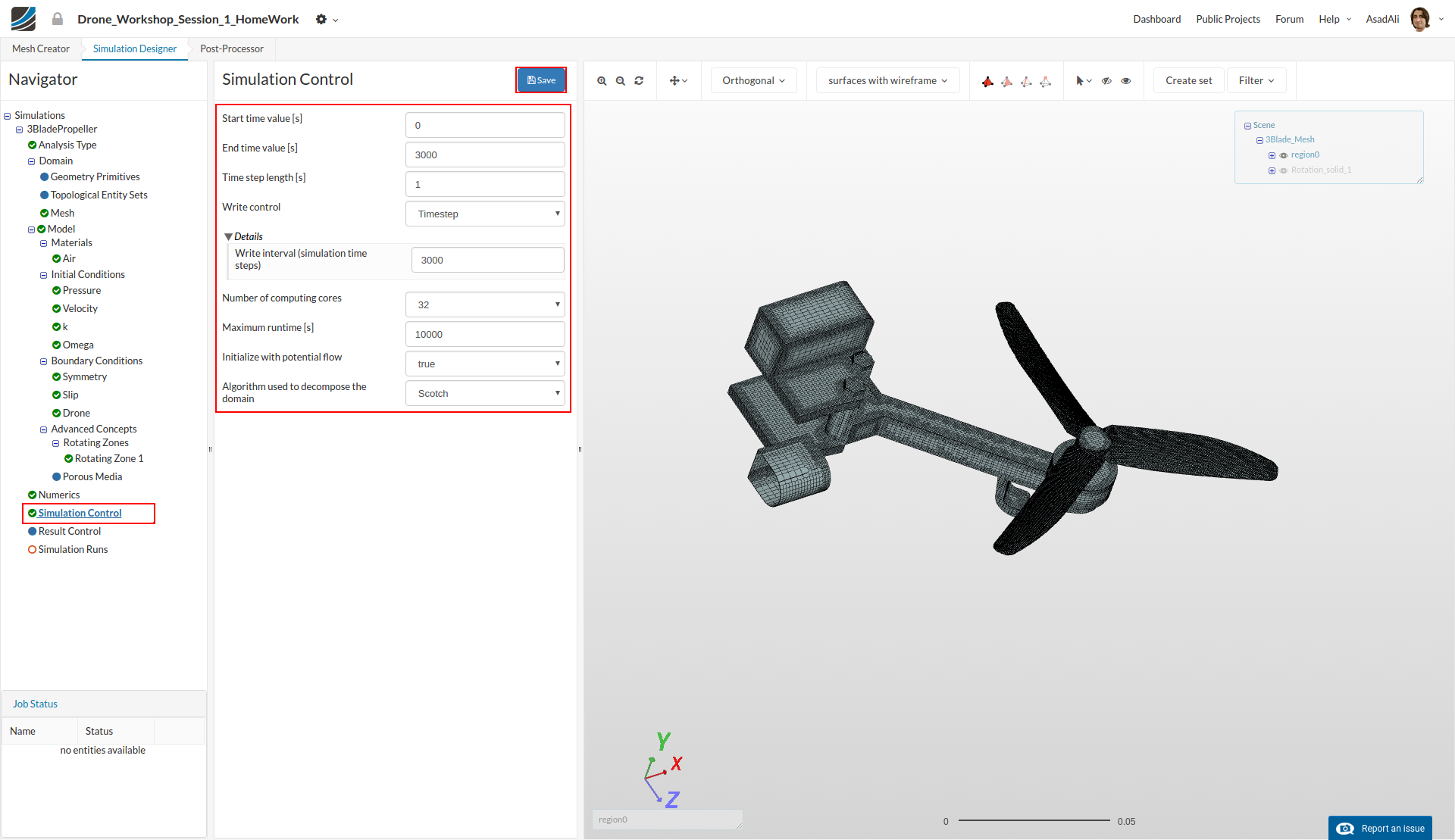
Task: Switch to the Post-Processor tab
Action: [231, 49]
